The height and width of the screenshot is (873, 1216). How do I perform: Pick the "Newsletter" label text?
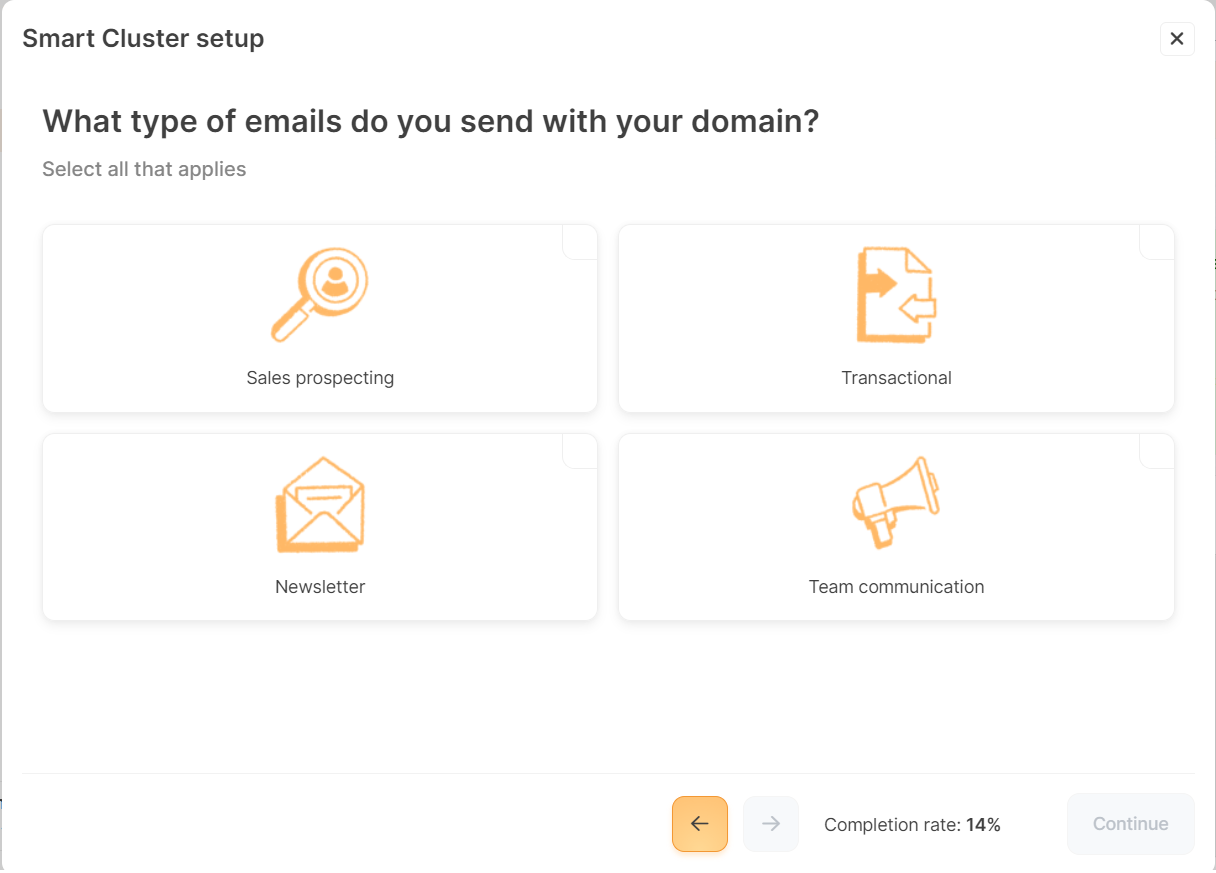coord(320,587)
